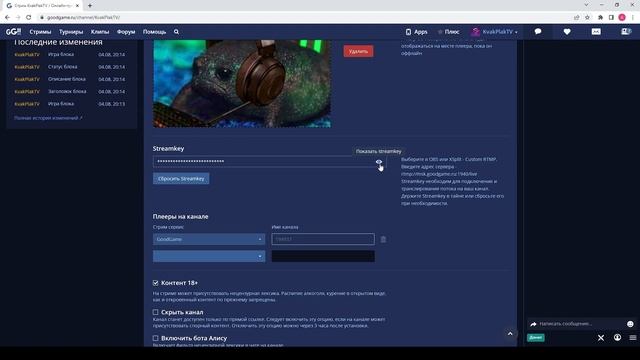The width and height of the screenshot is (640, 360).
Task: Click the GG GoodGame logo
Action: (13, 32)
